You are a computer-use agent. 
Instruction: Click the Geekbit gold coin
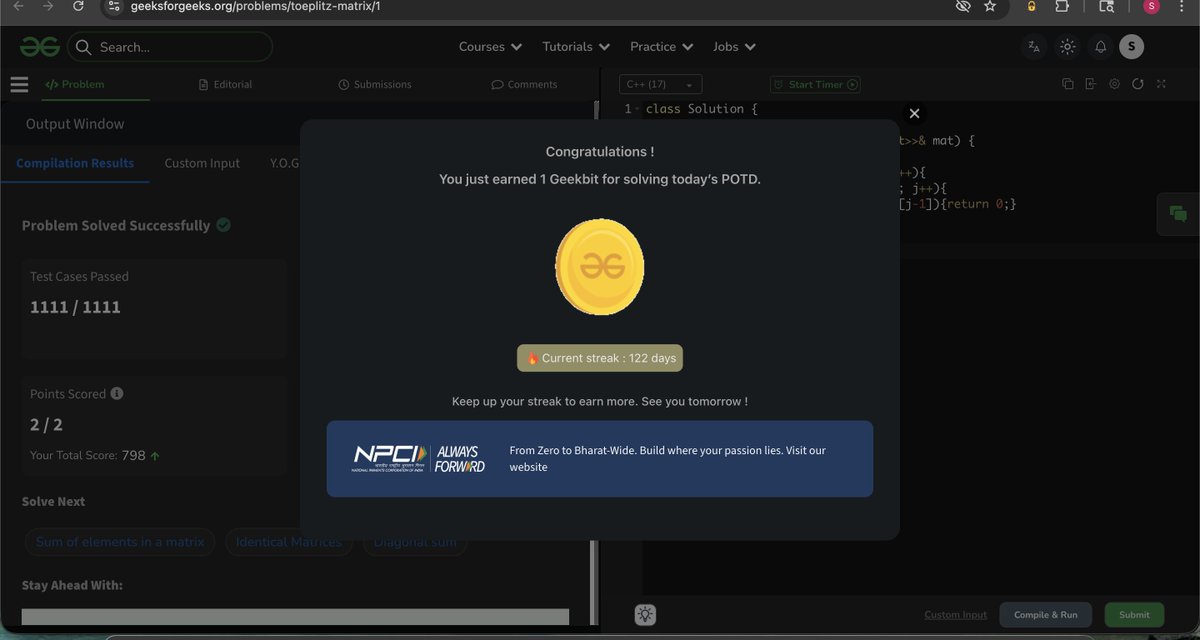[600, 266]
